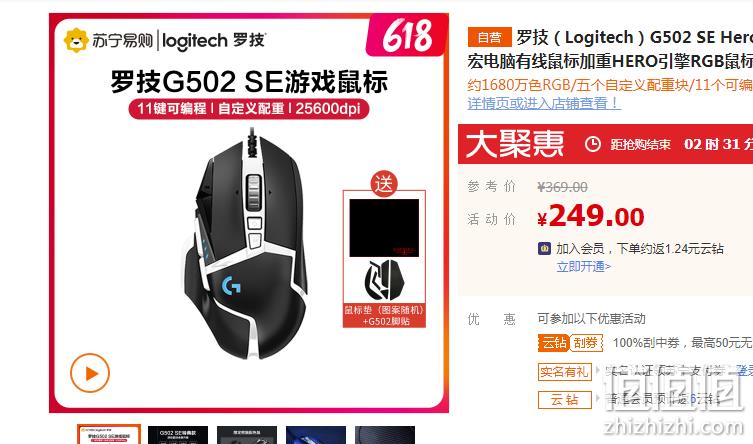The width and height of the screenshot is (753, 444).
Task: Click the 云钻 刮券 coupon tag
Action: [x=570, y=343]
